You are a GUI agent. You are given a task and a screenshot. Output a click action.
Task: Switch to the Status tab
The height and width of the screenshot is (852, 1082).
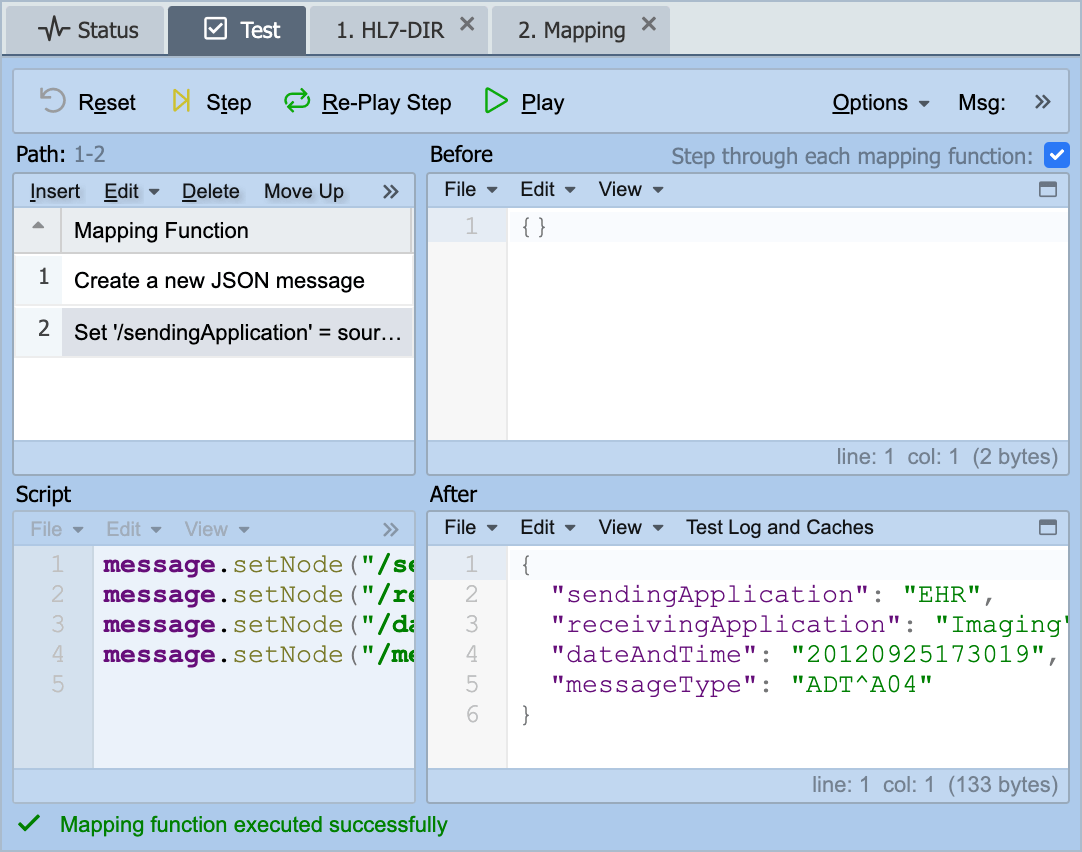pos(88,30)
